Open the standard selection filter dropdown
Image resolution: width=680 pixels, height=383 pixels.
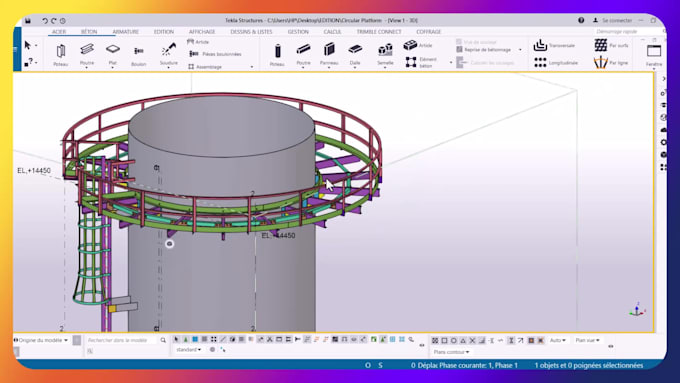tap(189, 350)
